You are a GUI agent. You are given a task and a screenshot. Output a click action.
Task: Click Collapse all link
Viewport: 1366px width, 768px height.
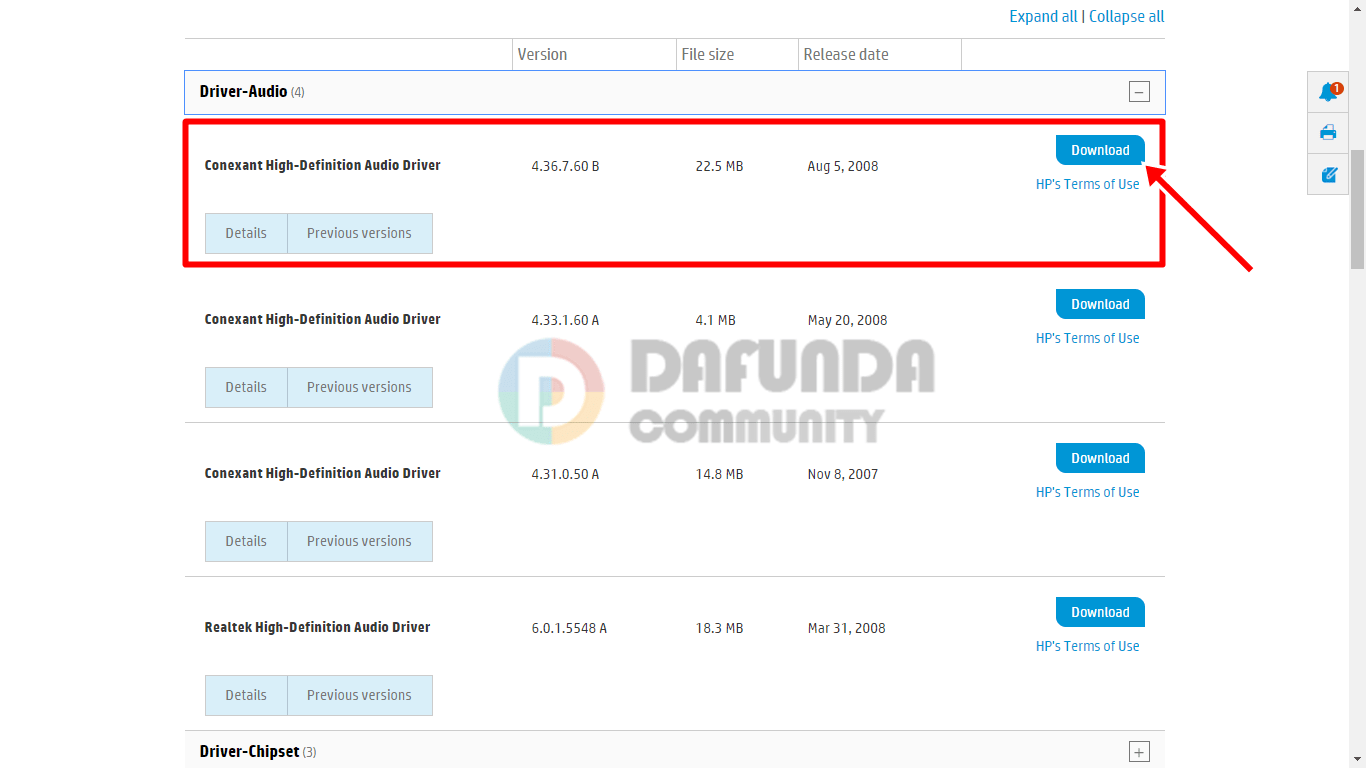click(x=1126, y=16)
